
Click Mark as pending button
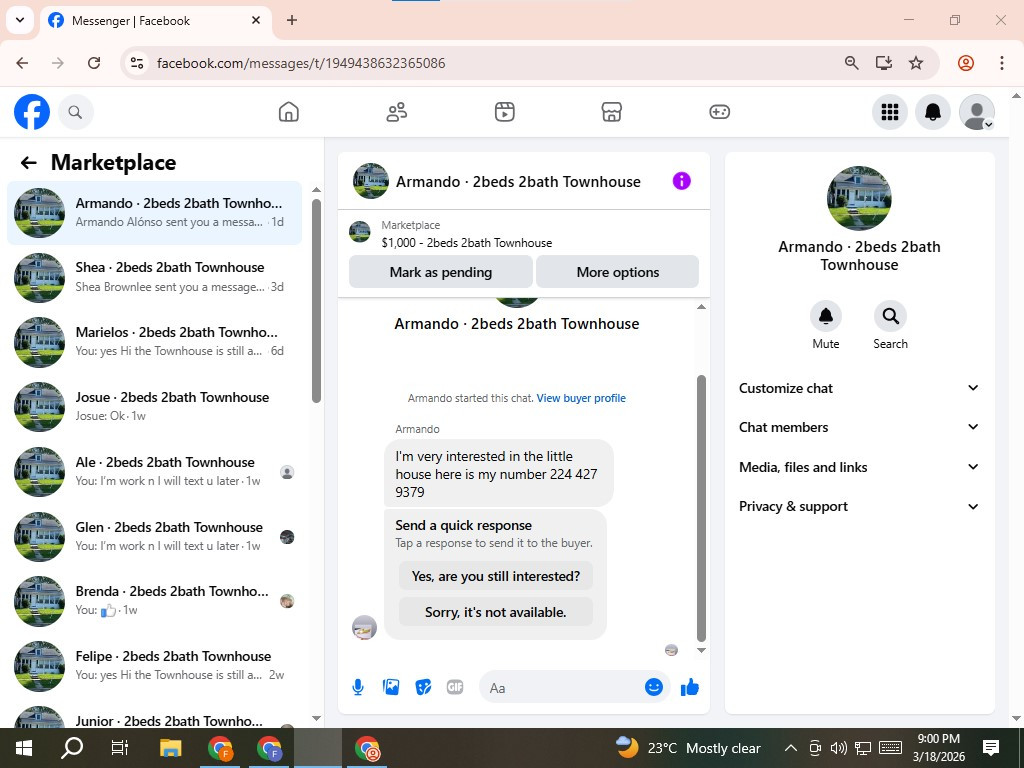tap(441, 272)
